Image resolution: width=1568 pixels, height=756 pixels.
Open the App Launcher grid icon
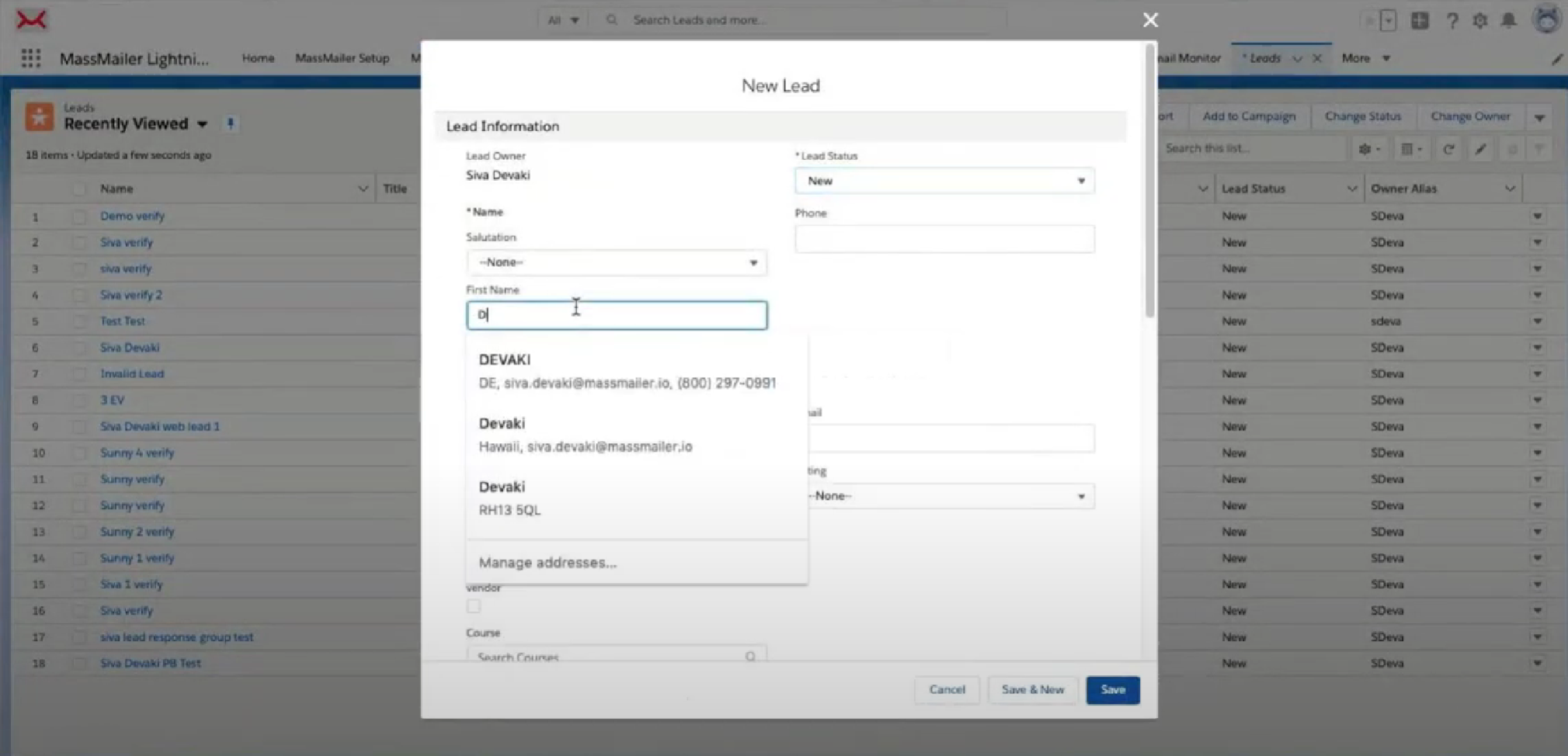[x=31, y=58]
